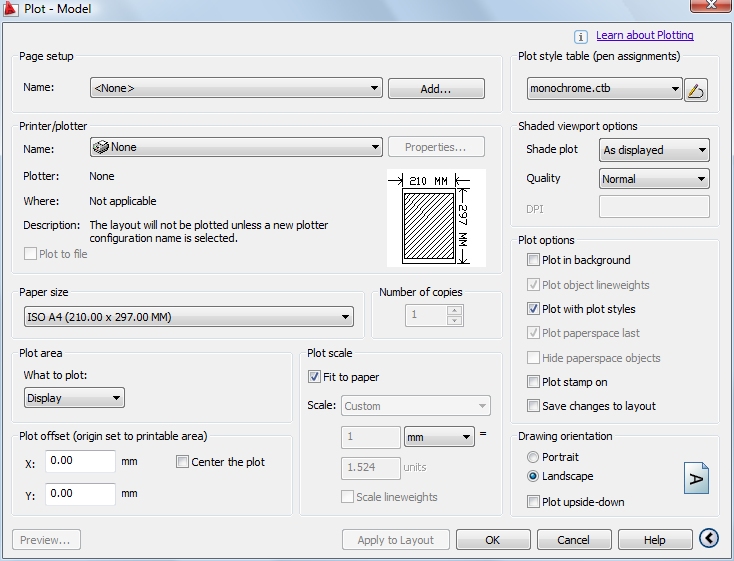Viewport: 734px width, 561px height.
Task: Open the Quality Normal dropdown
Action: [654, 179]
